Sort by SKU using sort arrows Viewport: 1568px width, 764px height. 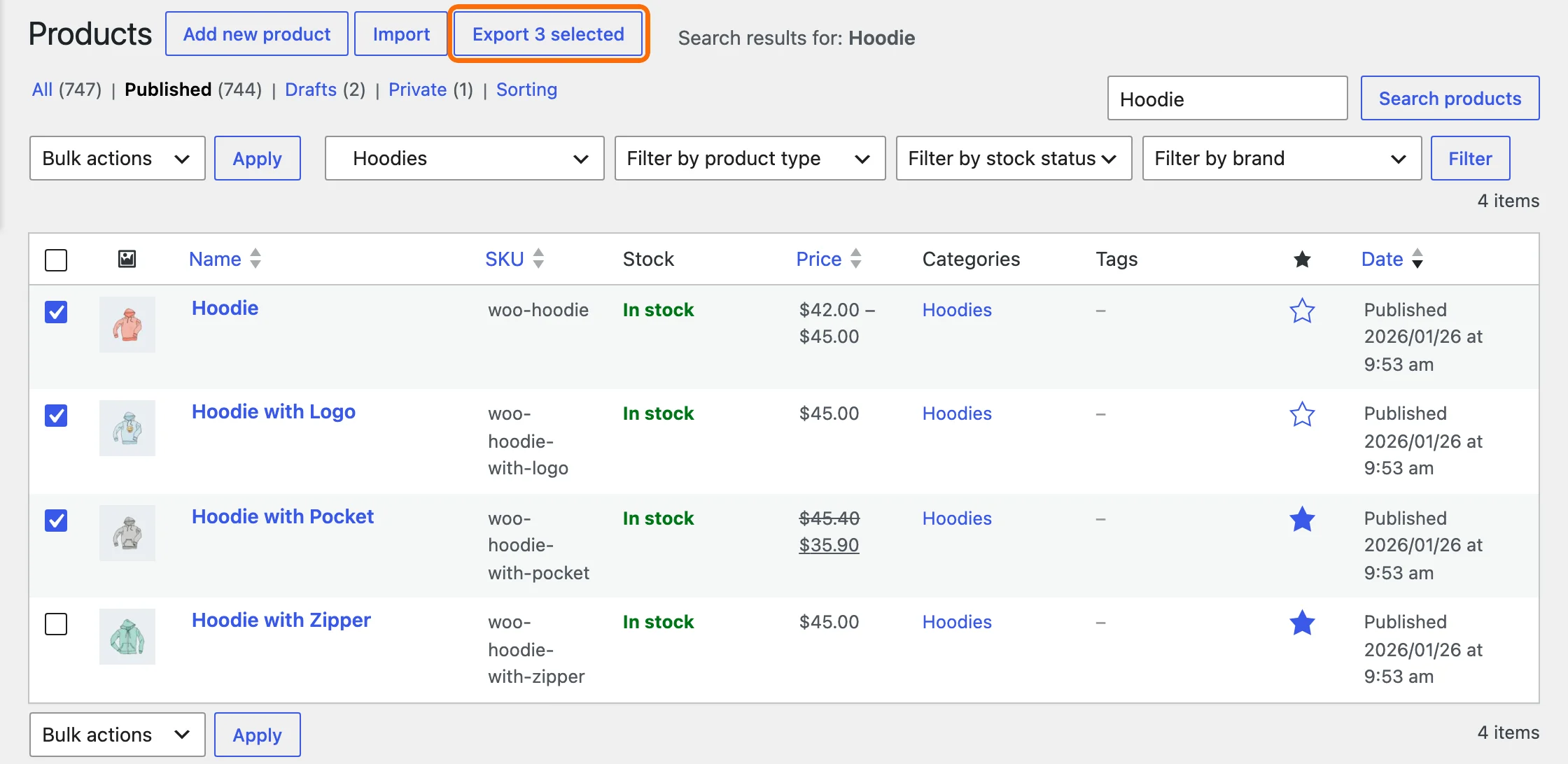coord(538,259)
